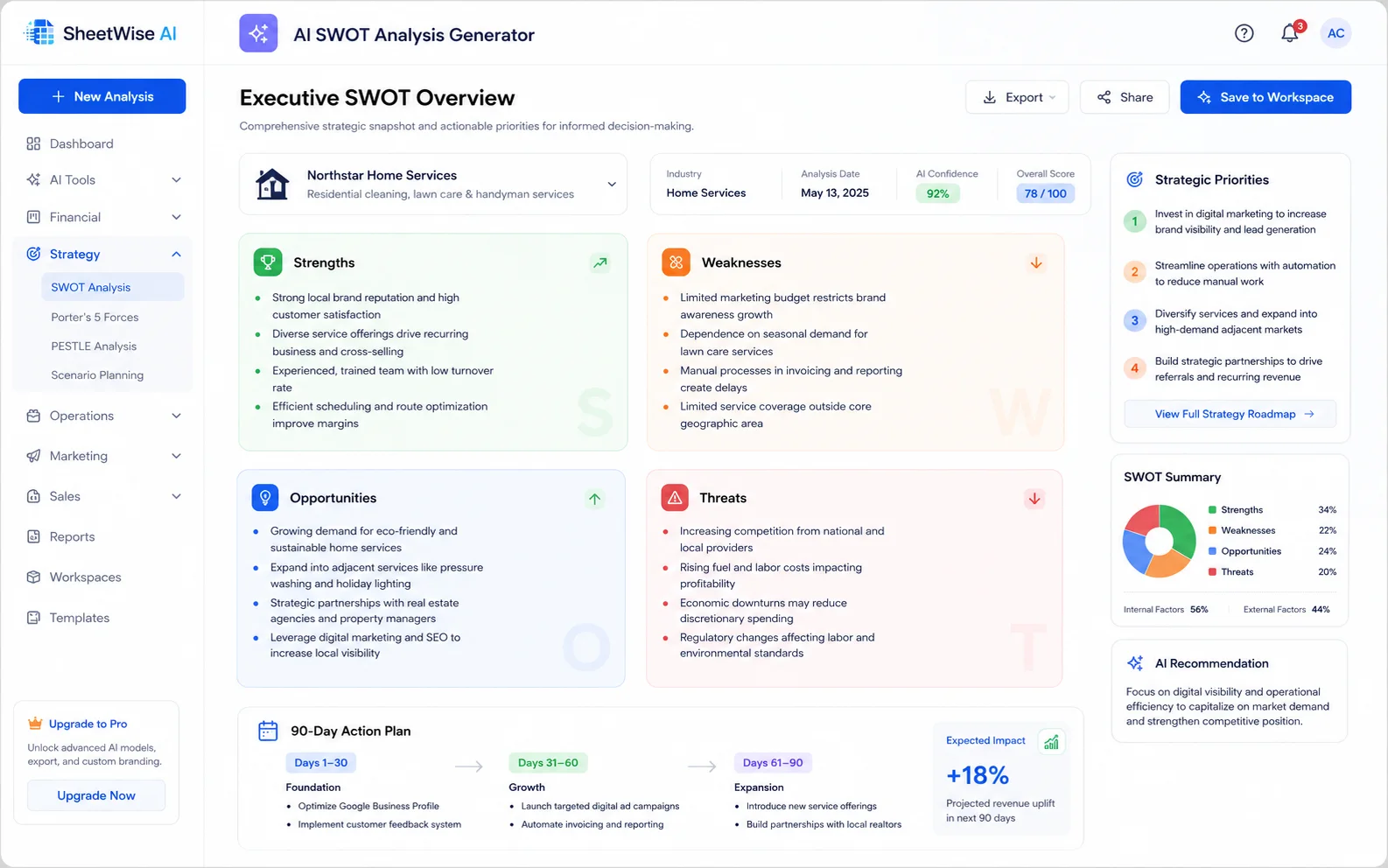Screen dimensions: 1388x868
Task: Expand the Sales menu chevron
Action: pos(176,496)
